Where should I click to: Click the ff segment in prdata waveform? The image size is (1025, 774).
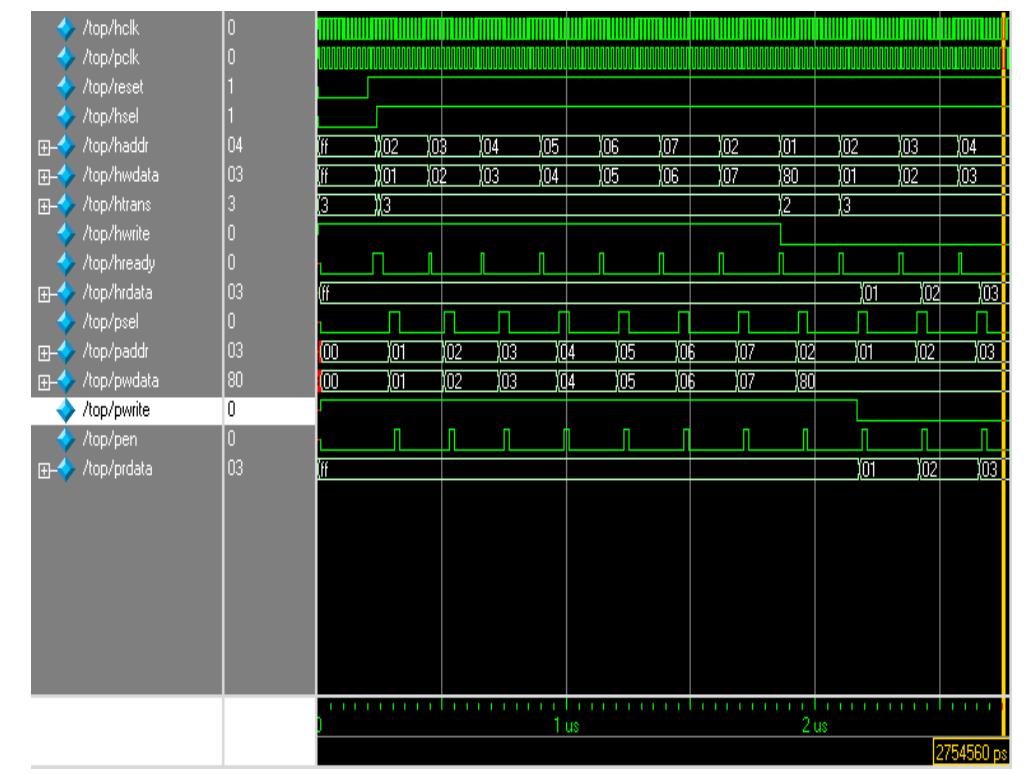click(x=588, y=469)
